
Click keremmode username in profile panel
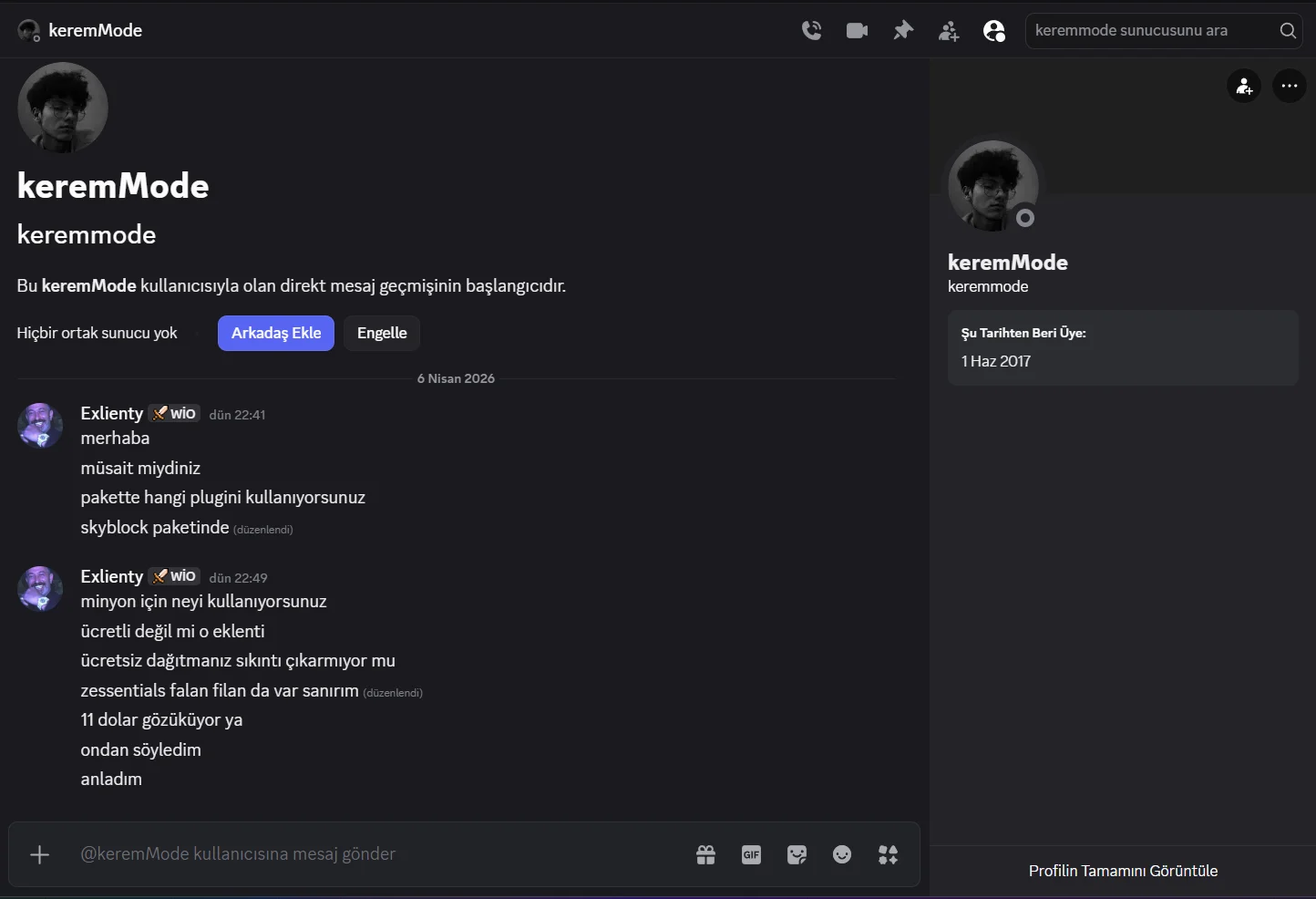pos(988,286)
